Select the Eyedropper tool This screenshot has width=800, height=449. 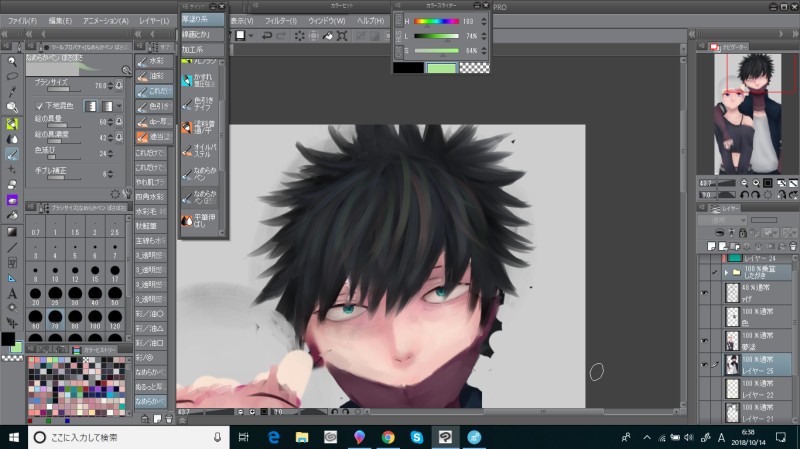(x=12, y=91)
